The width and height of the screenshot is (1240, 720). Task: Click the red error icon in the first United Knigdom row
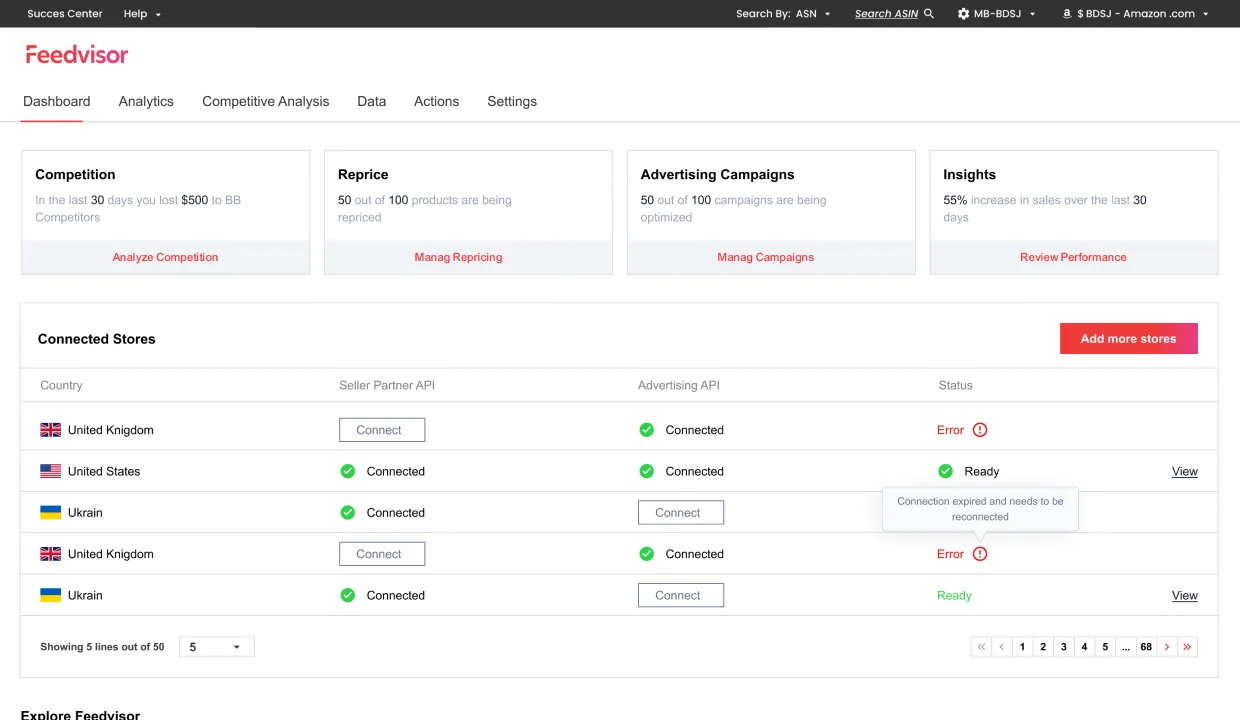click(x=980, y=430)
